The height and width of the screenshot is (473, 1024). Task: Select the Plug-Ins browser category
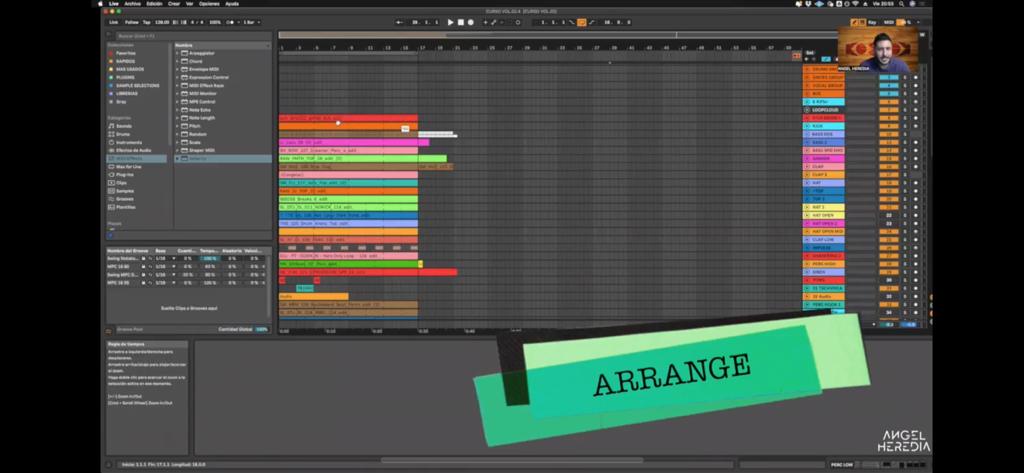pos(125,173)
